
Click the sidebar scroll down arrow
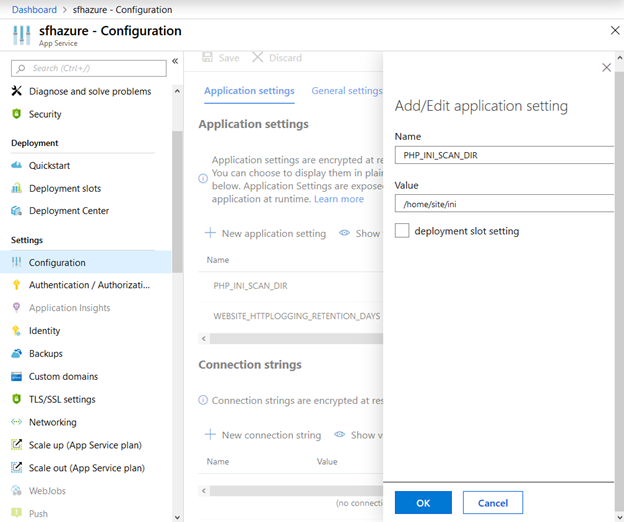177,517
